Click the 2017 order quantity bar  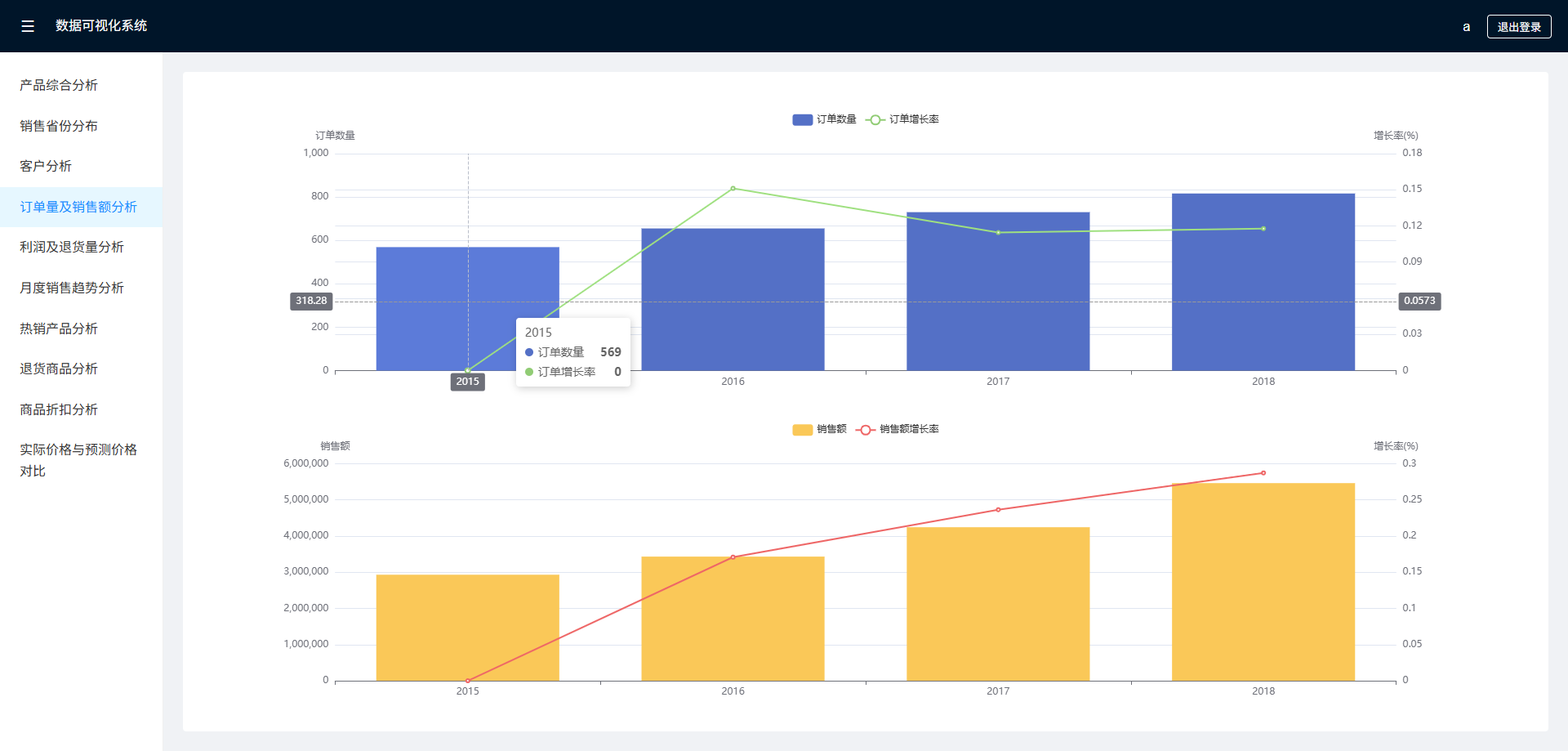pos(998,291)
